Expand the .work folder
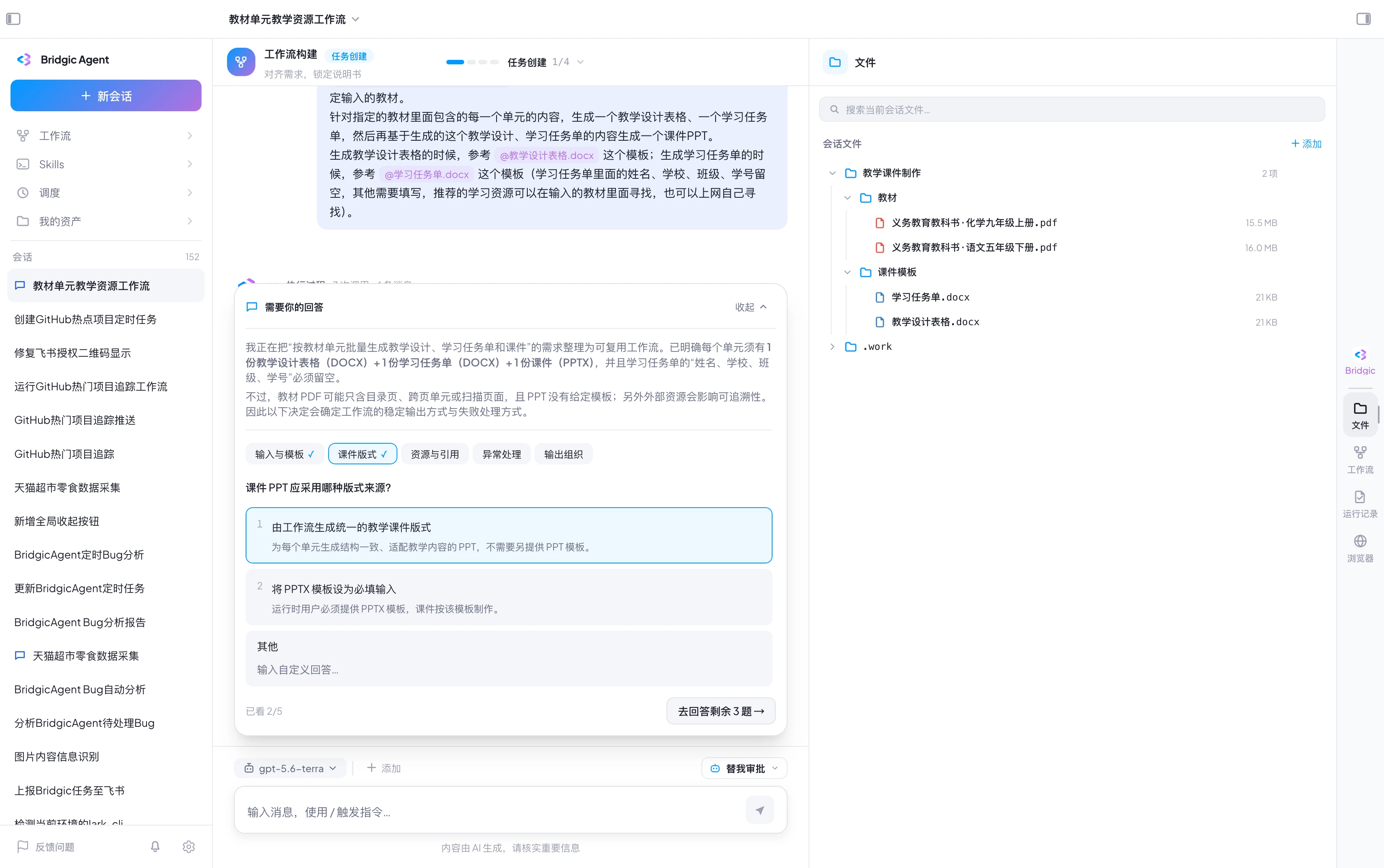1384x868 pixels. tap(832, 347)
